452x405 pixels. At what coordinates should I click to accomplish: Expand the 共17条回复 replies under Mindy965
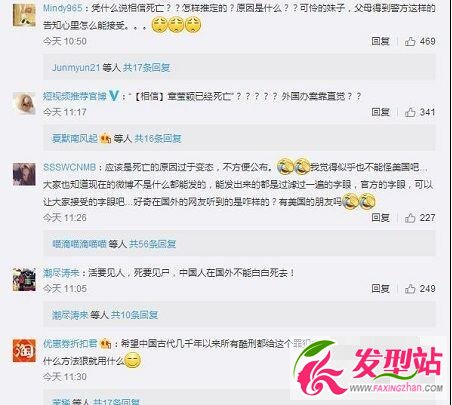[147, 68]
